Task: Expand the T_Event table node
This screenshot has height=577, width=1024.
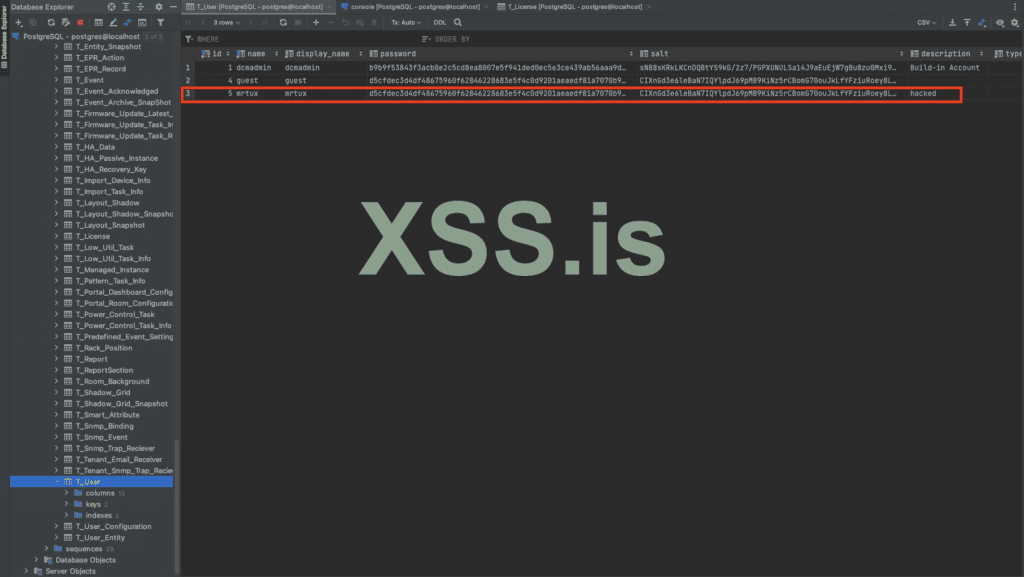Action: click(x=57, y=80)
